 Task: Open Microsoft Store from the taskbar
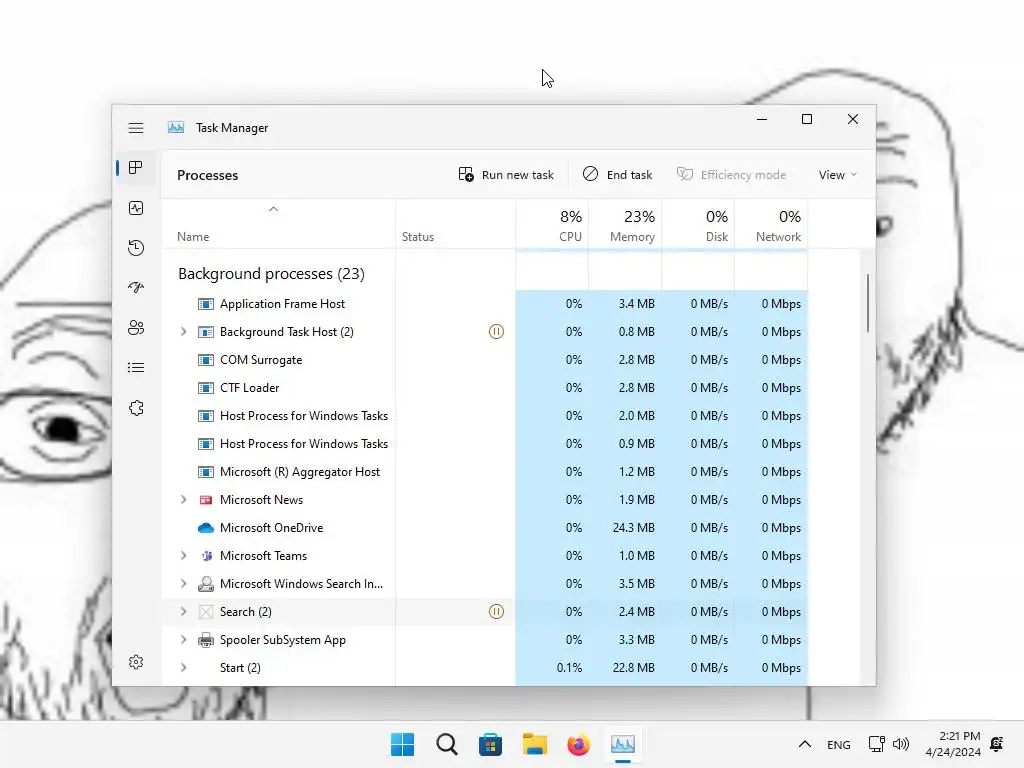coord(490,744)
